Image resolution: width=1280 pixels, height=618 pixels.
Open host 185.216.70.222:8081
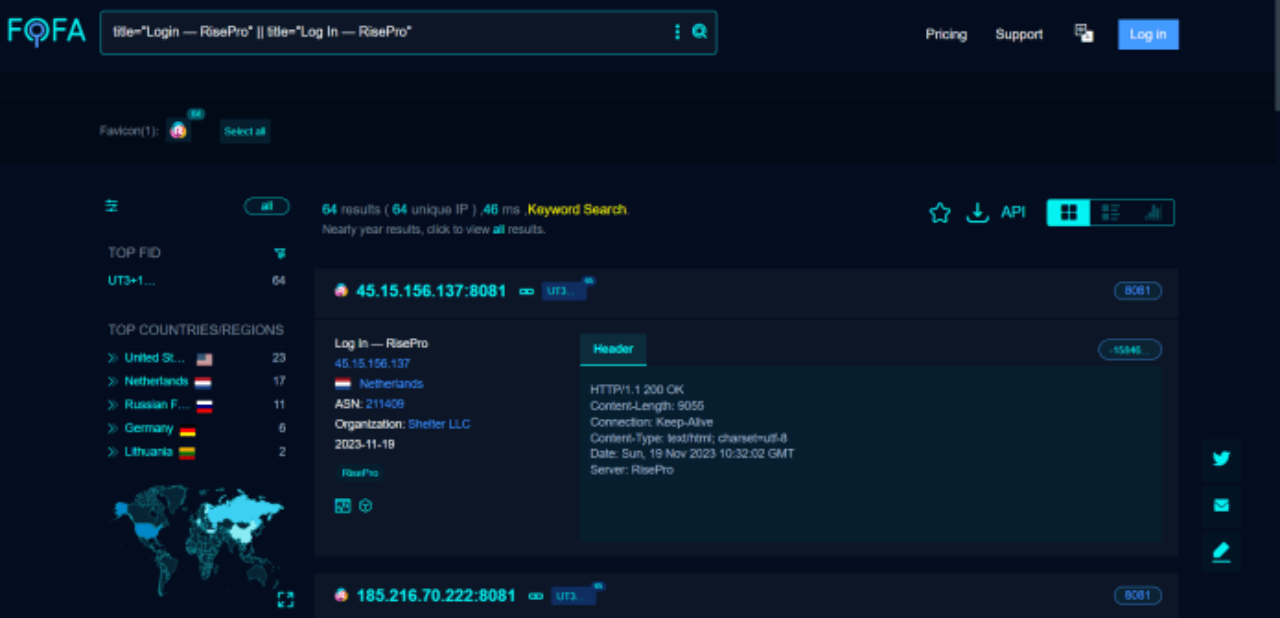point(436,596)
